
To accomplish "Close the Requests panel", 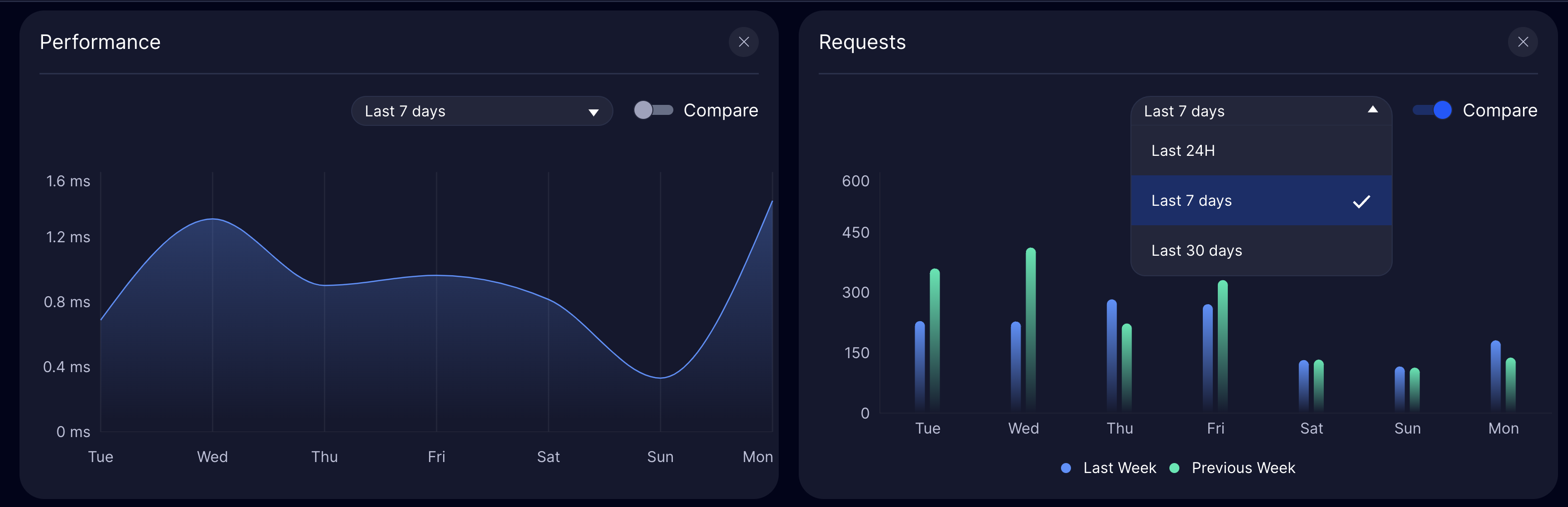I will (1523, 42).
